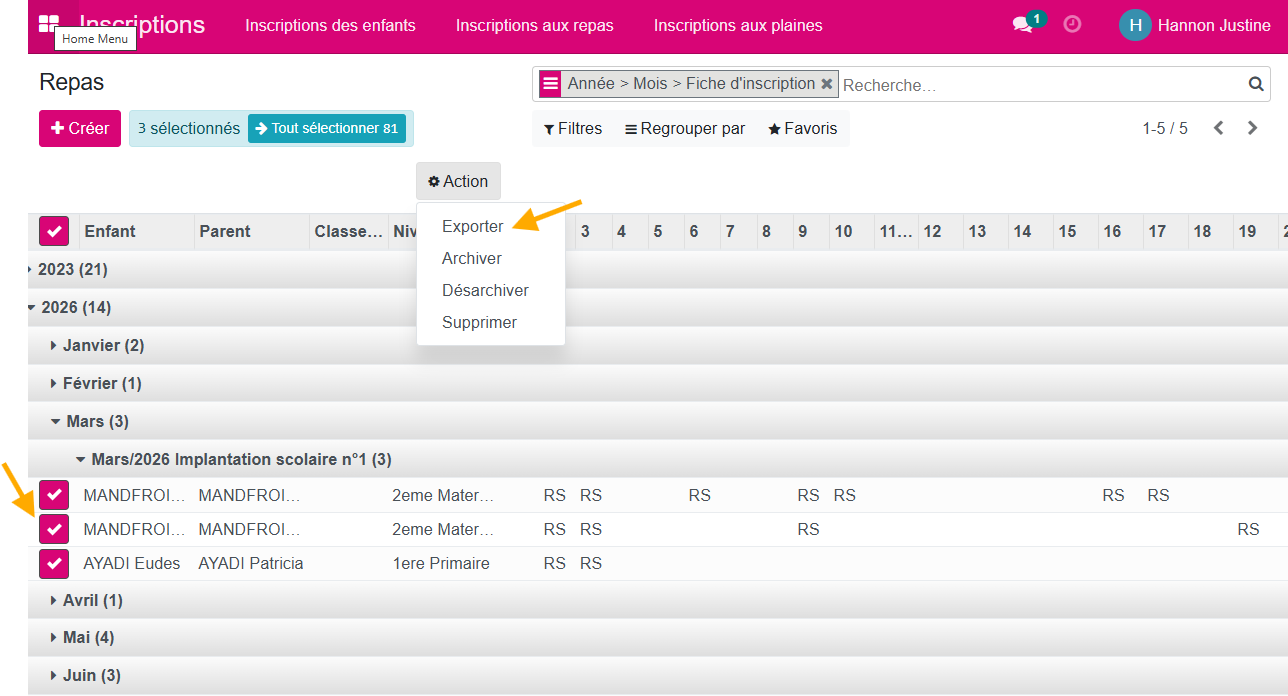Click Hannon Justine user avatar
This screenshot has width=1288, height=696.
[1135, 25]
